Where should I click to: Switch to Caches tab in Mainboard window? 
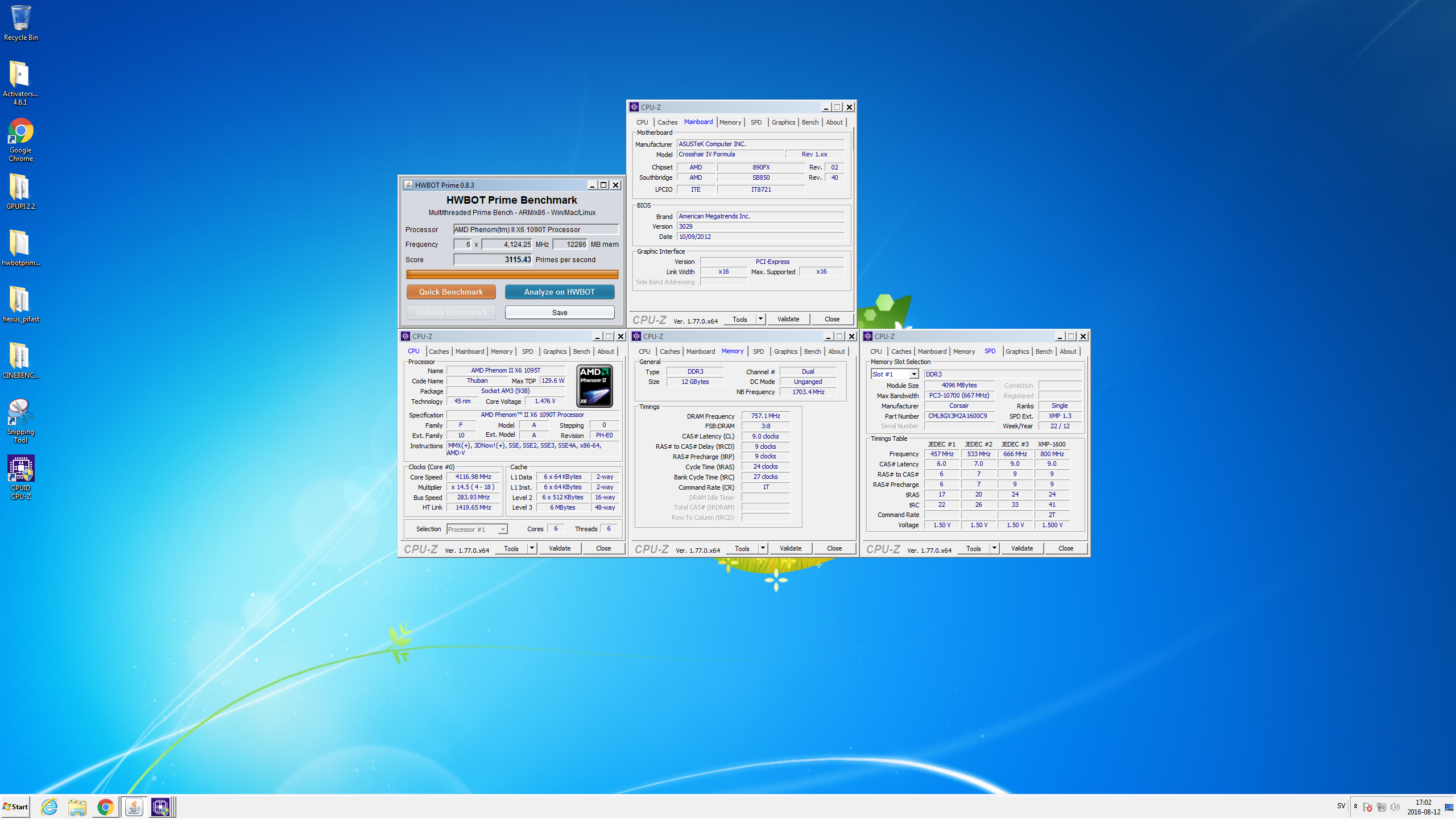click(667, 122)
